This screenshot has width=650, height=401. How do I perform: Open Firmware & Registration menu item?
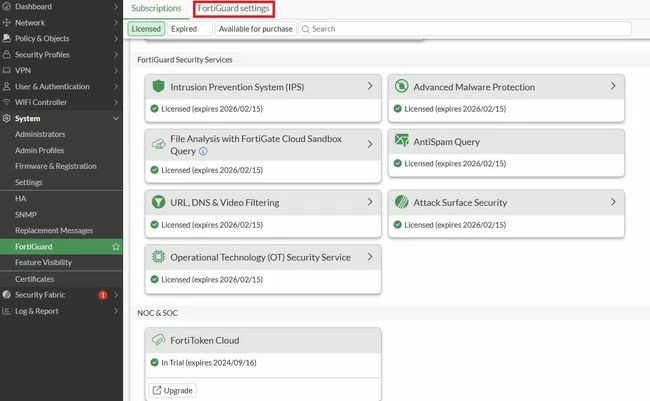56,166
